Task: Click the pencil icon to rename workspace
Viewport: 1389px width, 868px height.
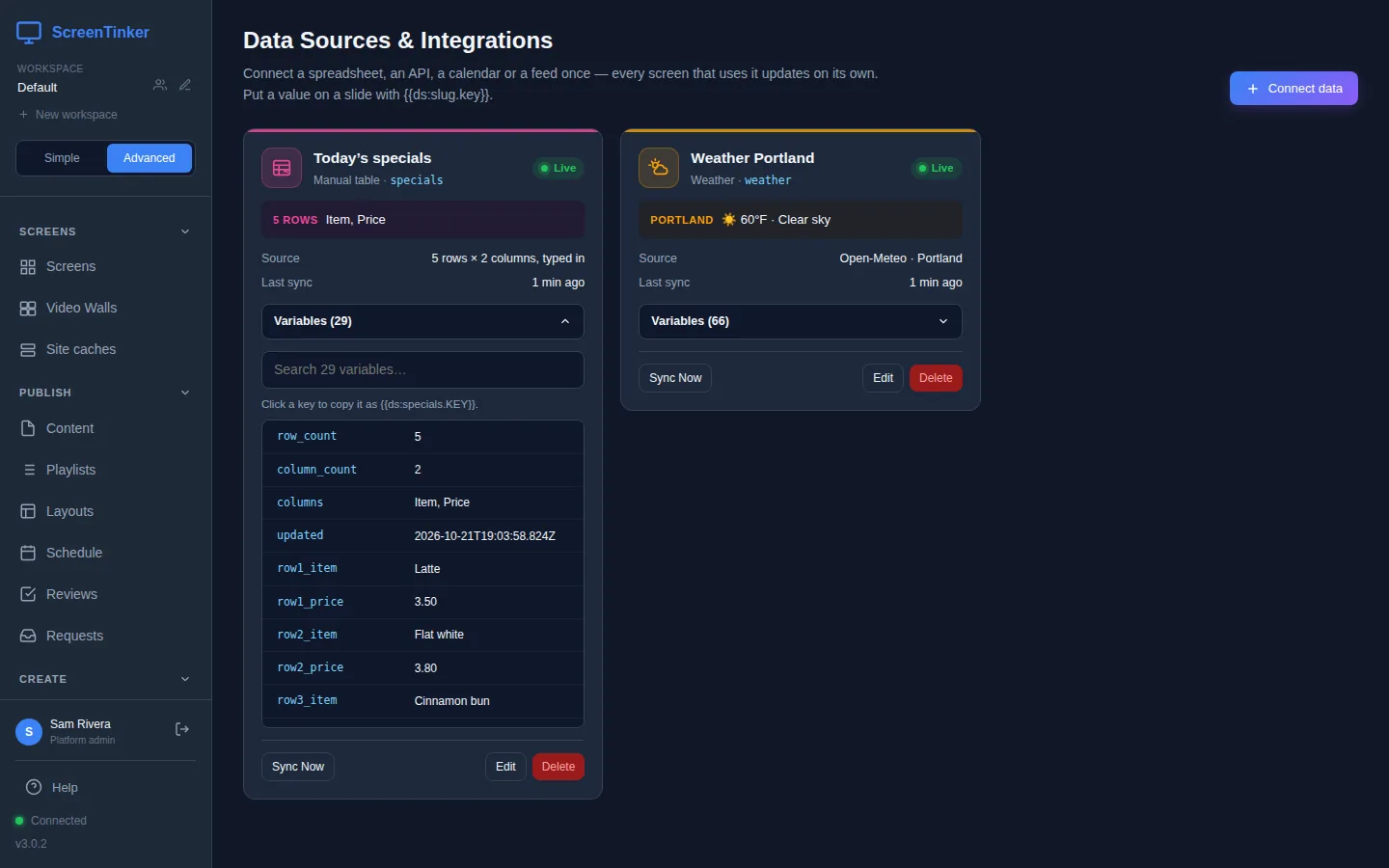Action: point(185,85)
